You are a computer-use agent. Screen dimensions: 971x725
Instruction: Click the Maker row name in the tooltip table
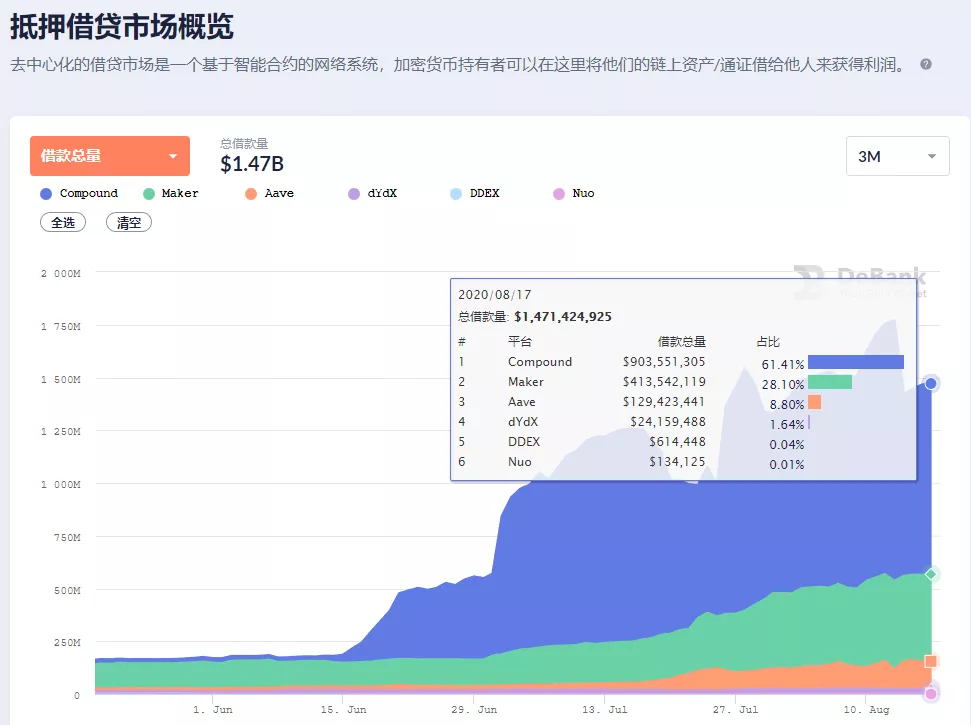526,382
